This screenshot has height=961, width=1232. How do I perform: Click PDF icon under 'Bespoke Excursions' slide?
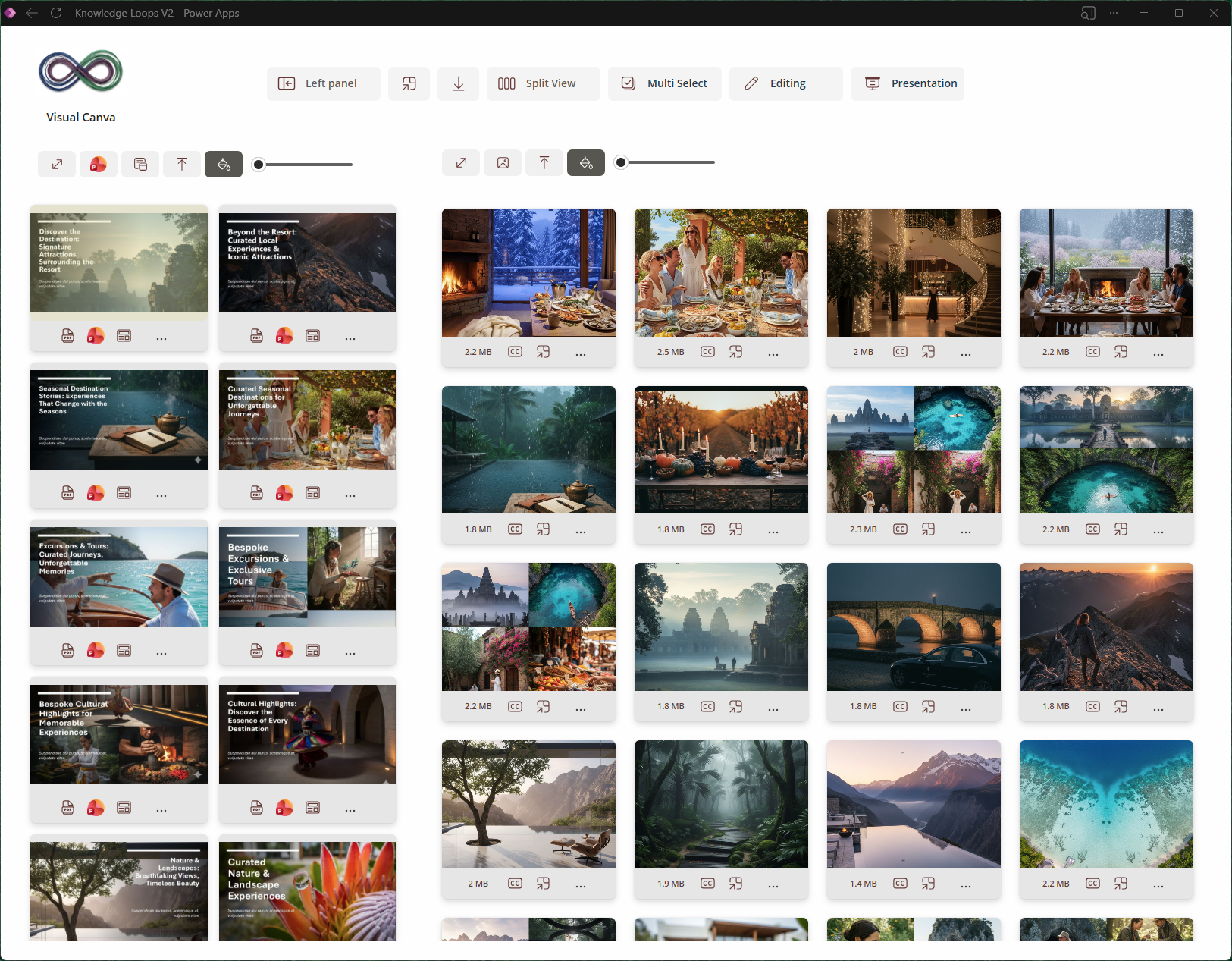point(256,651)
